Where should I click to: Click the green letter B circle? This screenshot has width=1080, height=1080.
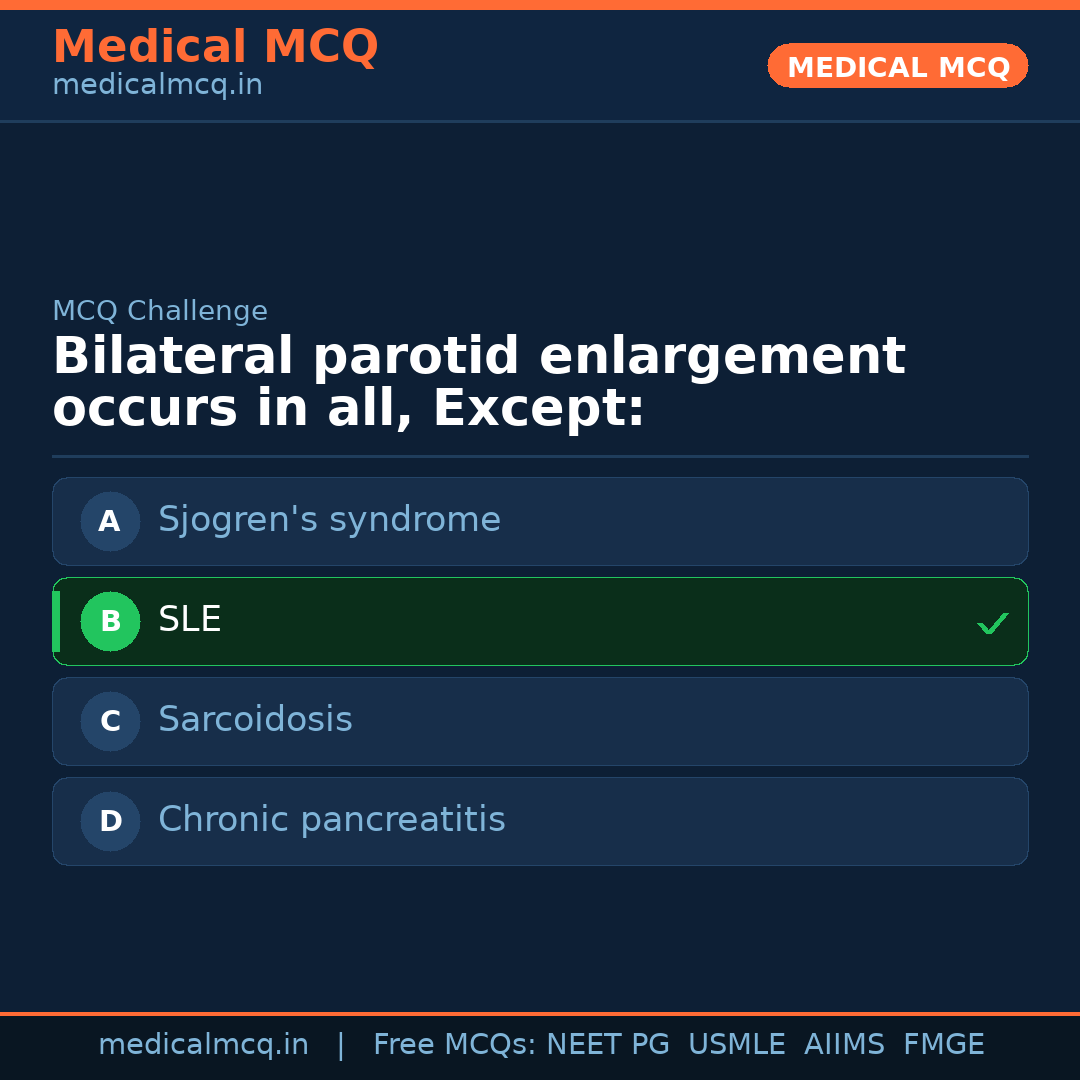click(110, 621)
